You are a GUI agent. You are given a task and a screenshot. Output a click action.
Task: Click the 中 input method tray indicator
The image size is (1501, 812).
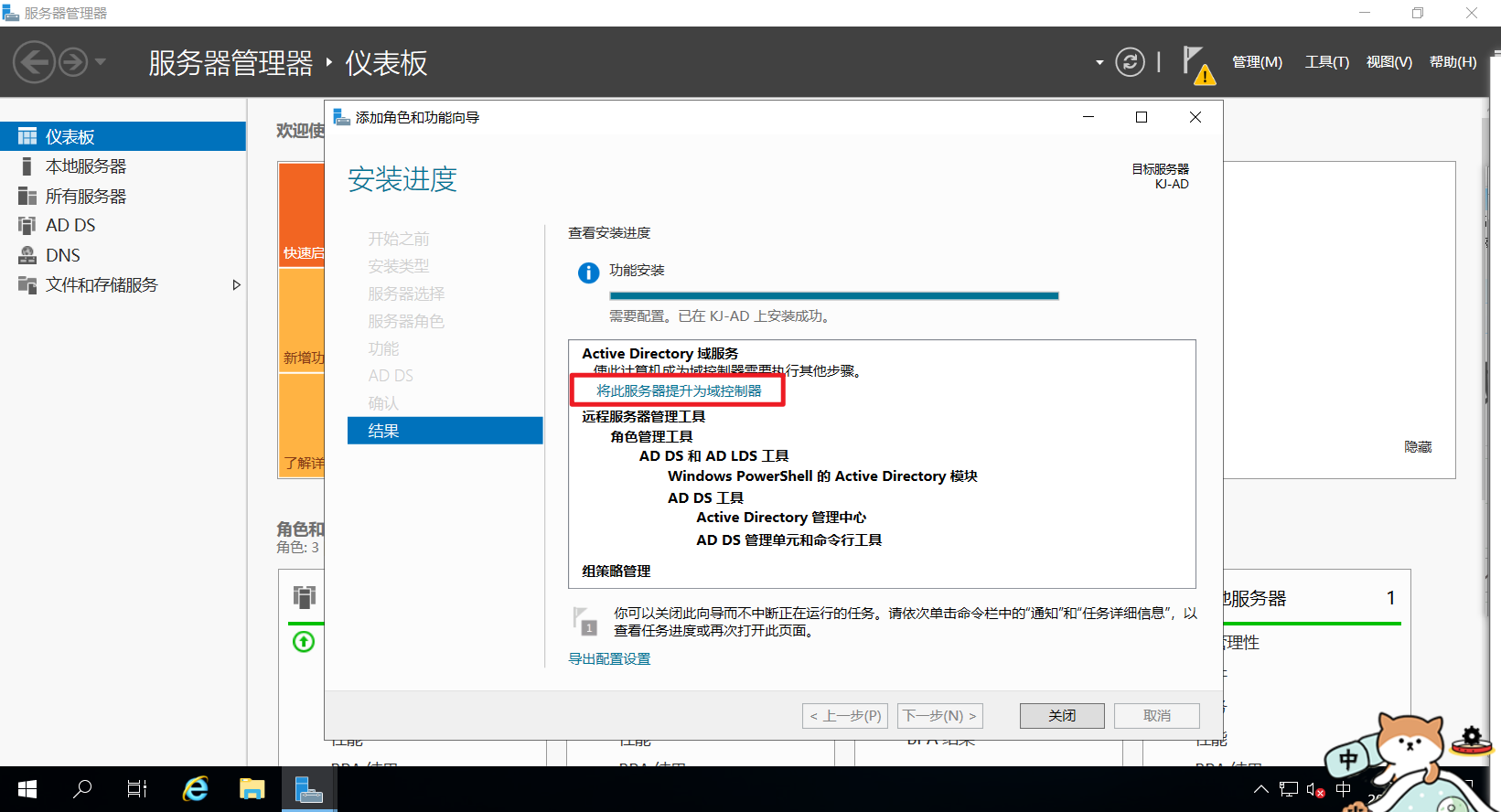[1343, 789]
